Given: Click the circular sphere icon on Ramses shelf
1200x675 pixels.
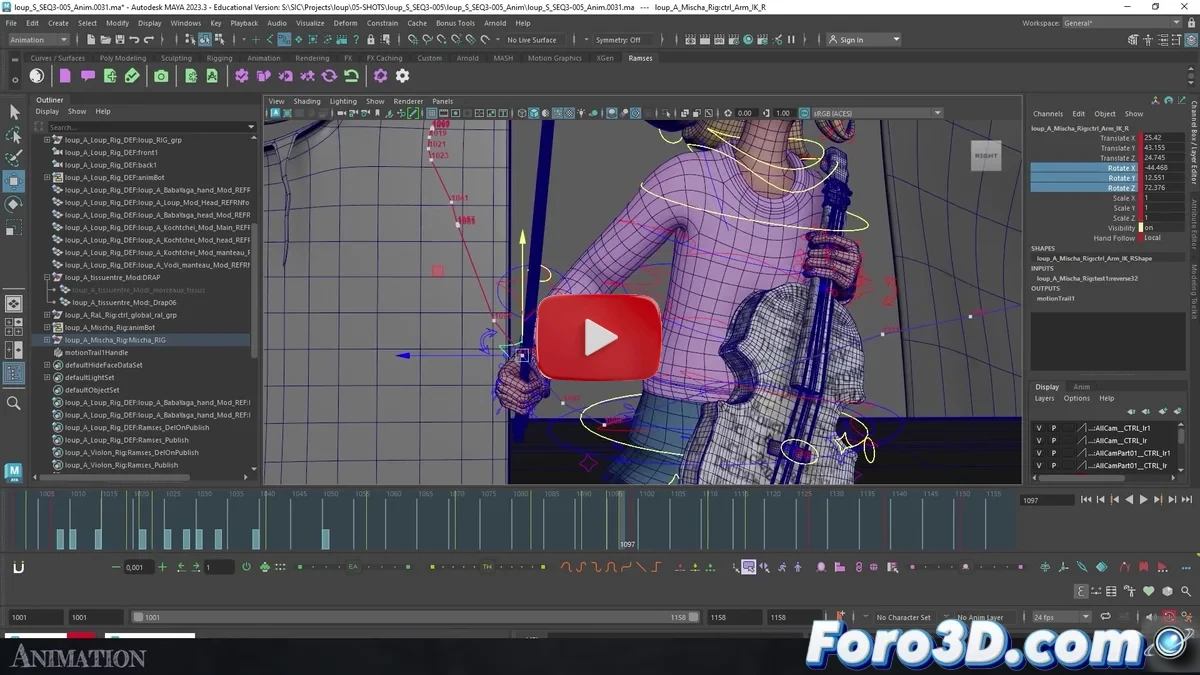Looking at the screenshot, I should coord(37,76).
